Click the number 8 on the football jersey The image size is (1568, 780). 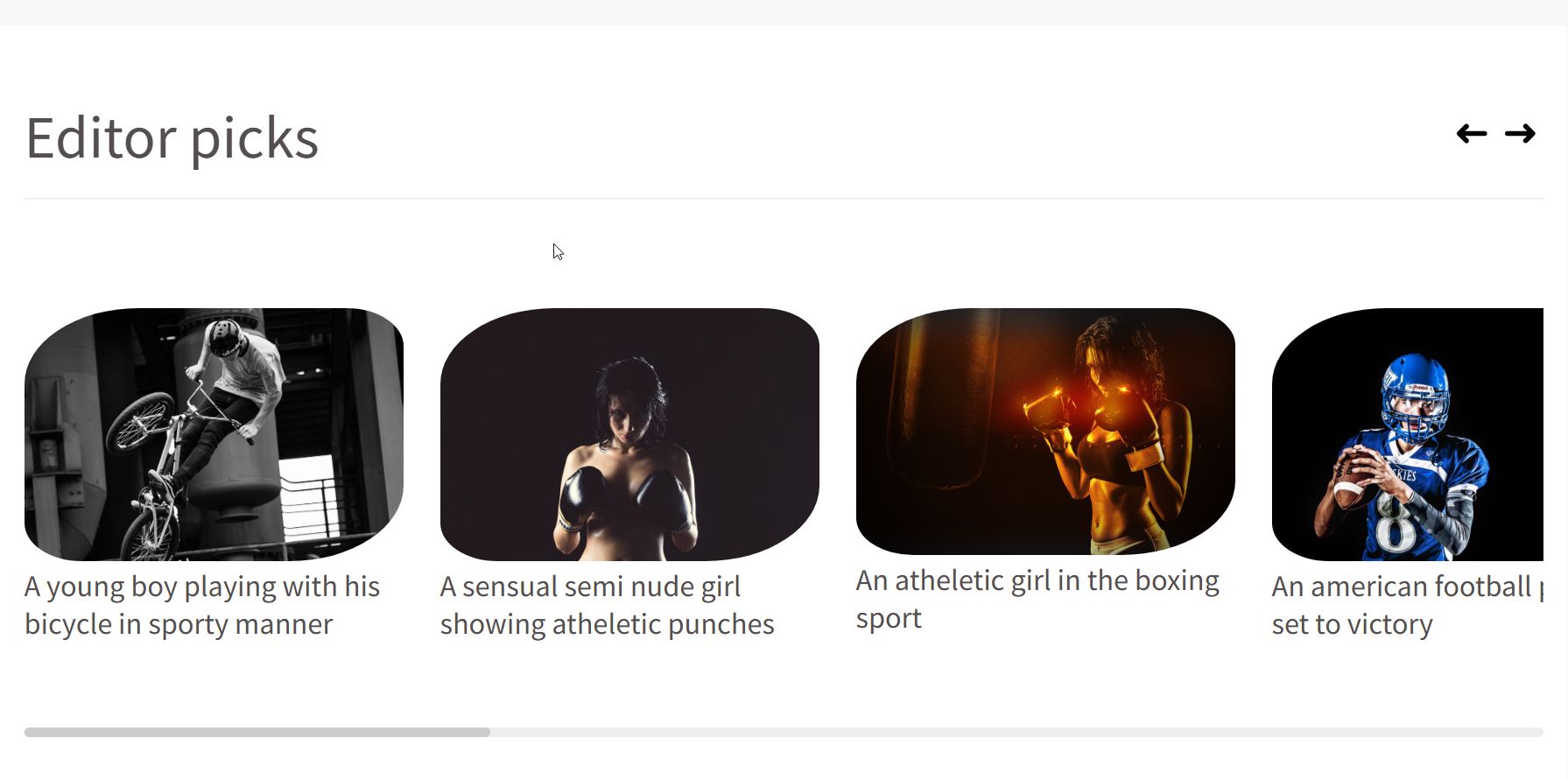click(x=1394, y=523)
